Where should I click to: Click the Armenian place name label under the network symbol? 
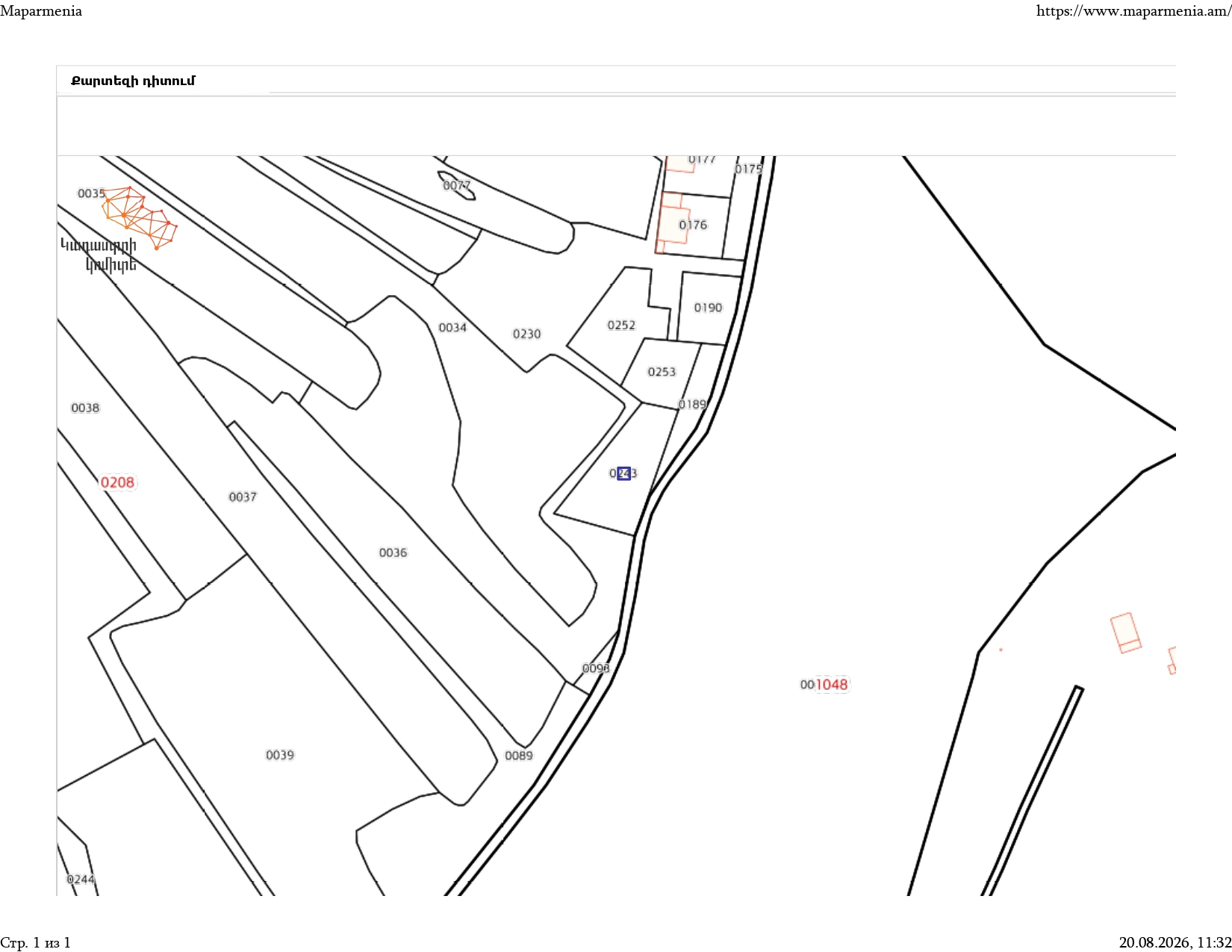(x=99, y=255)
